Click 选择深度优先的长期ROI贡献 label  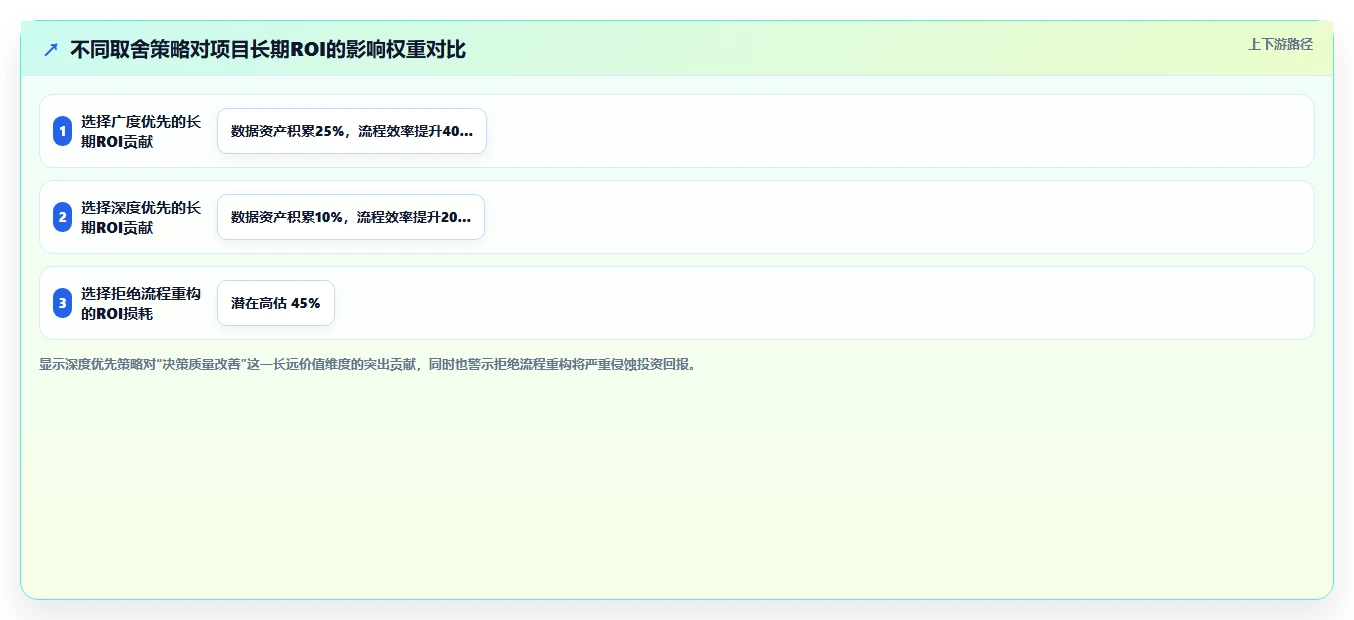(141, 217)
